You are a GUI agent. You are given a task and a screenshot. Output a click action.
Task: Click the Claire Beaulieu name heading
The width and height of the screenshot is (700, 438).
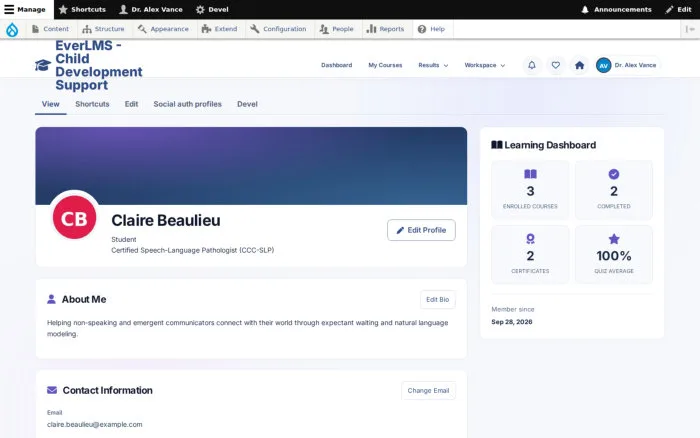[x=166, y=221]
